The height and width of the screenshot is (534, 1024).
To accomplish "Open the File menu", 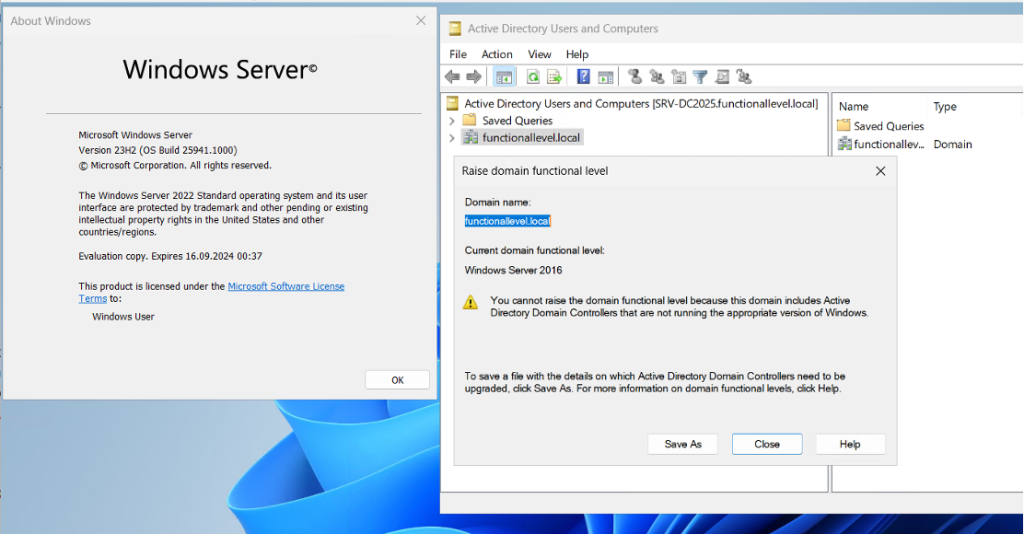I will click(x=458, y=54).
